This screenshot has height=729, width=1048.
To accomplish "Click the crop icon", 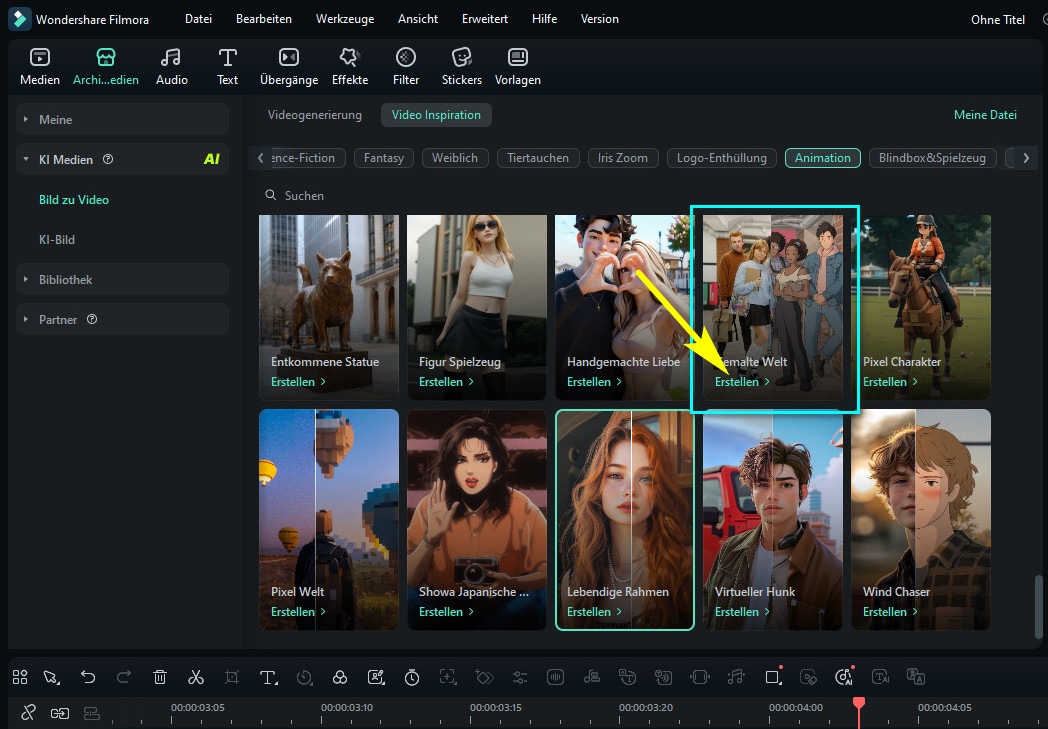I will tap(232, 677).
